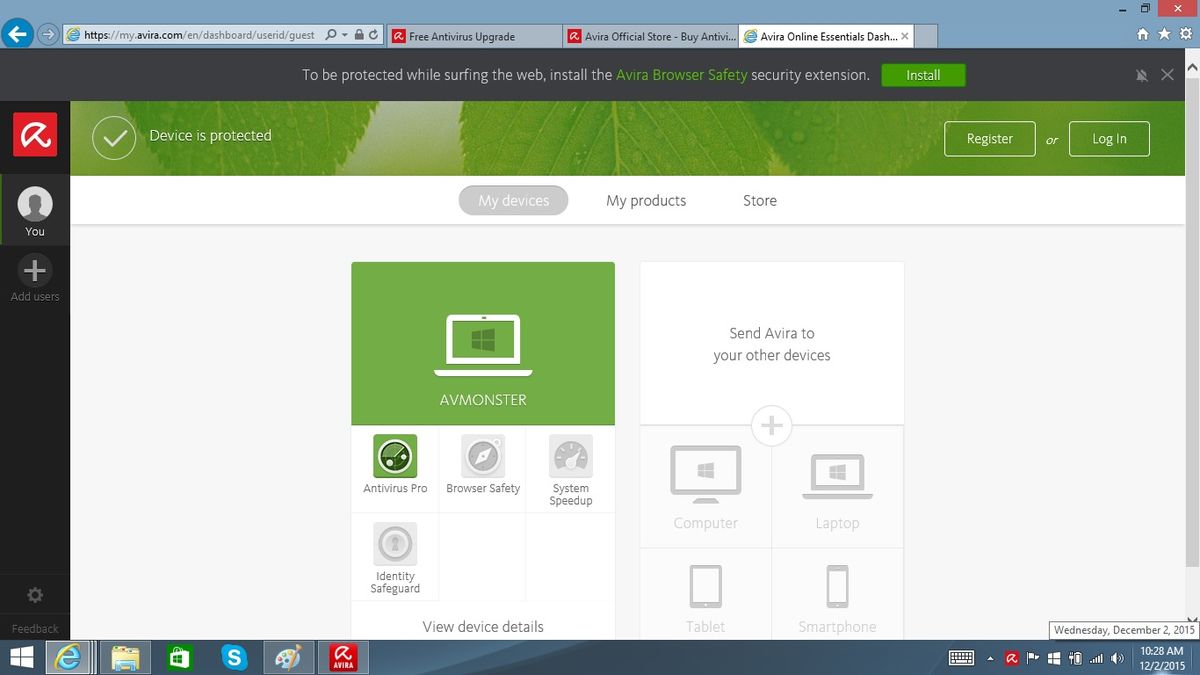Click the Add users plus icon
Image resolution: width=1200 pixels, height=675 pixels.
(x=35, y=270)
